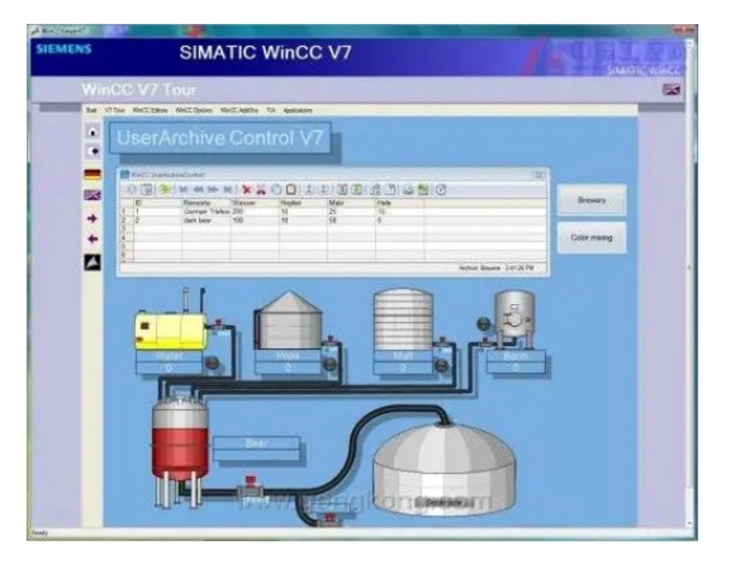Go back with the sidebar left arrow
Screen dimensions: 750x588
coord(92,239)
